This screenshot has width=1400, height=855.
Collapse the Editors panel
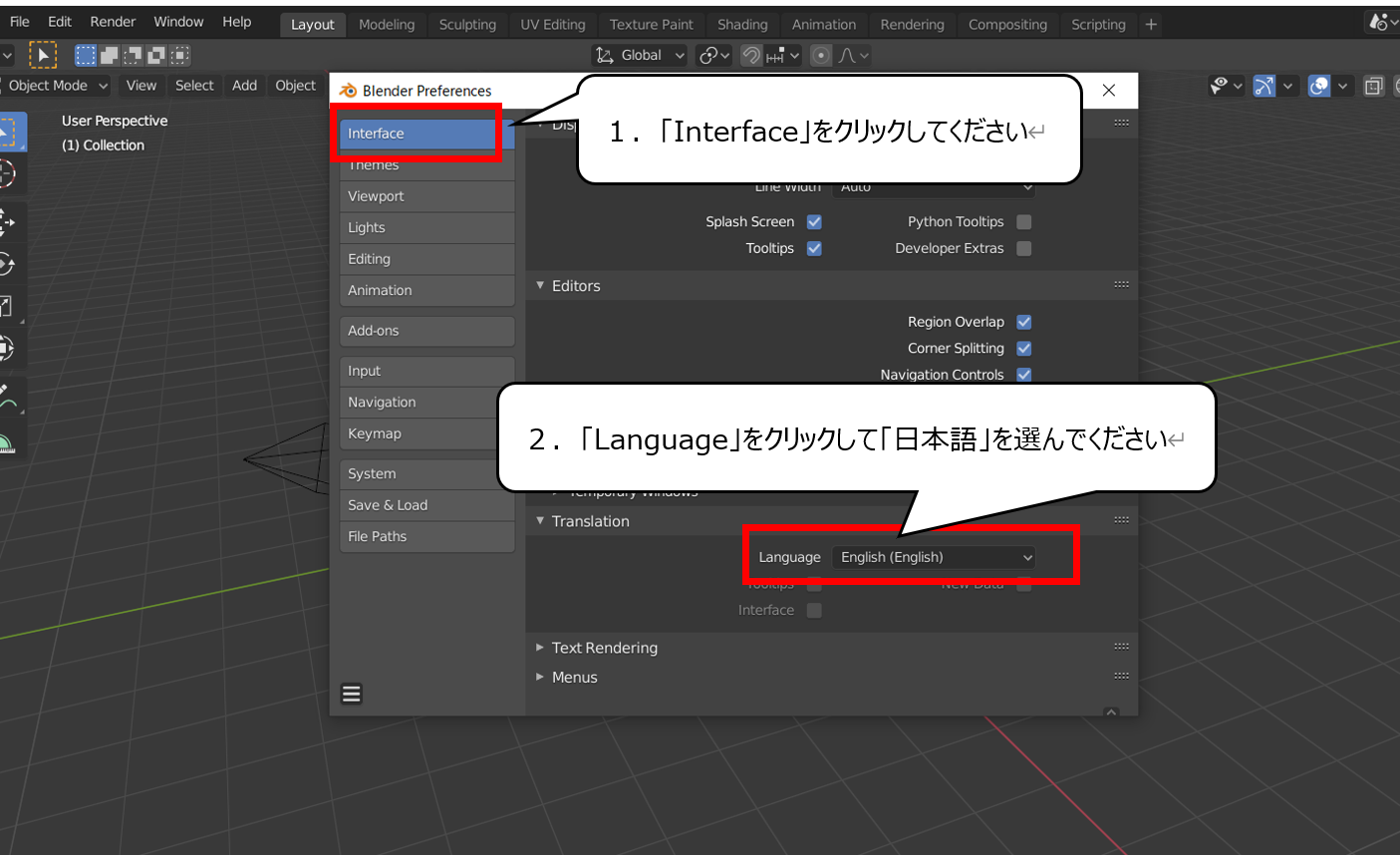(x=540, y=286)
